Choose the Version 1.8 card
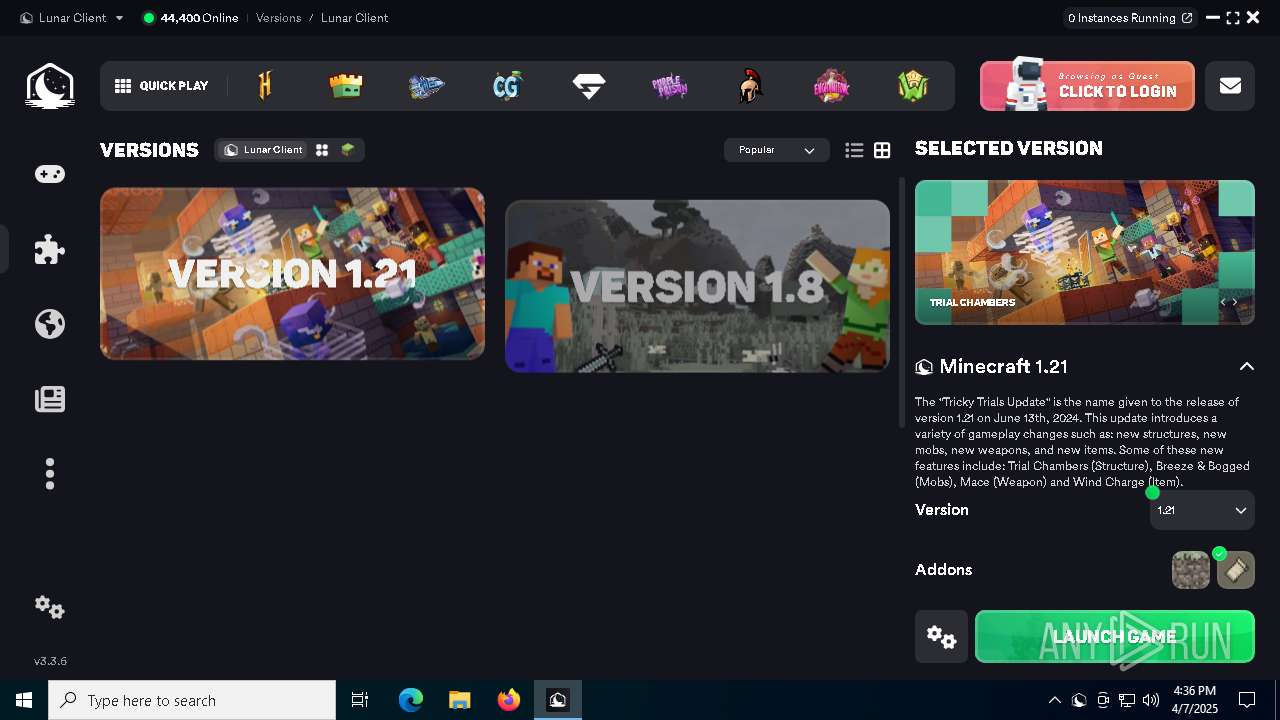The image size is (1280, 720). [x=697, y=286]
